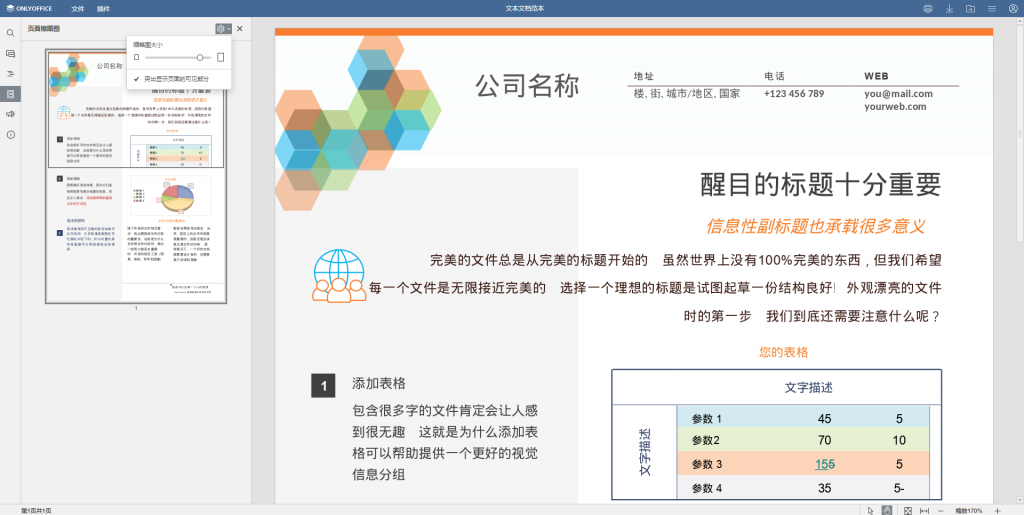Activate the select tool arrow icon

[871, 510]
